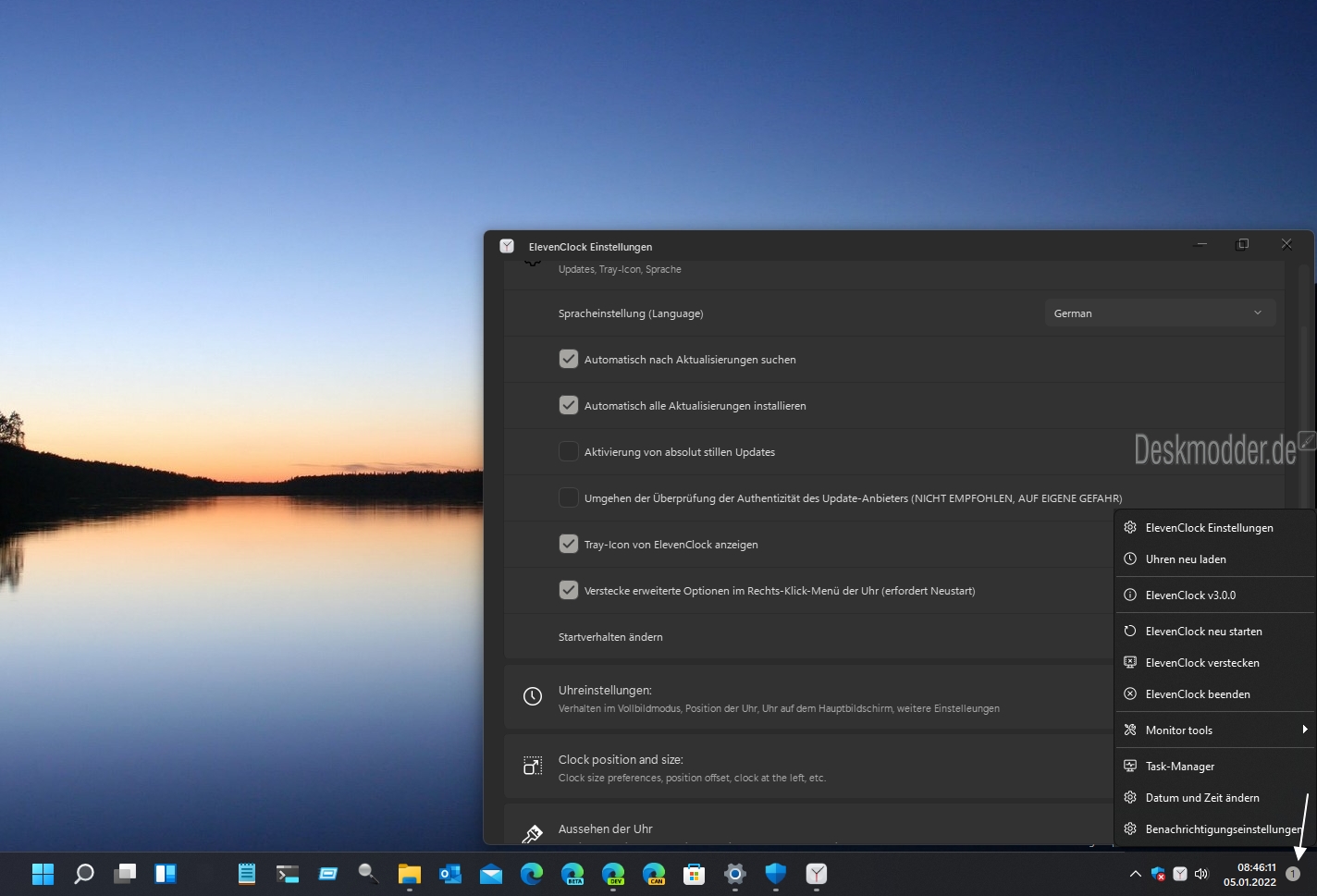Open Task View from the taskbar
This screenshot has height=896, width=1317.
[125, 874]
